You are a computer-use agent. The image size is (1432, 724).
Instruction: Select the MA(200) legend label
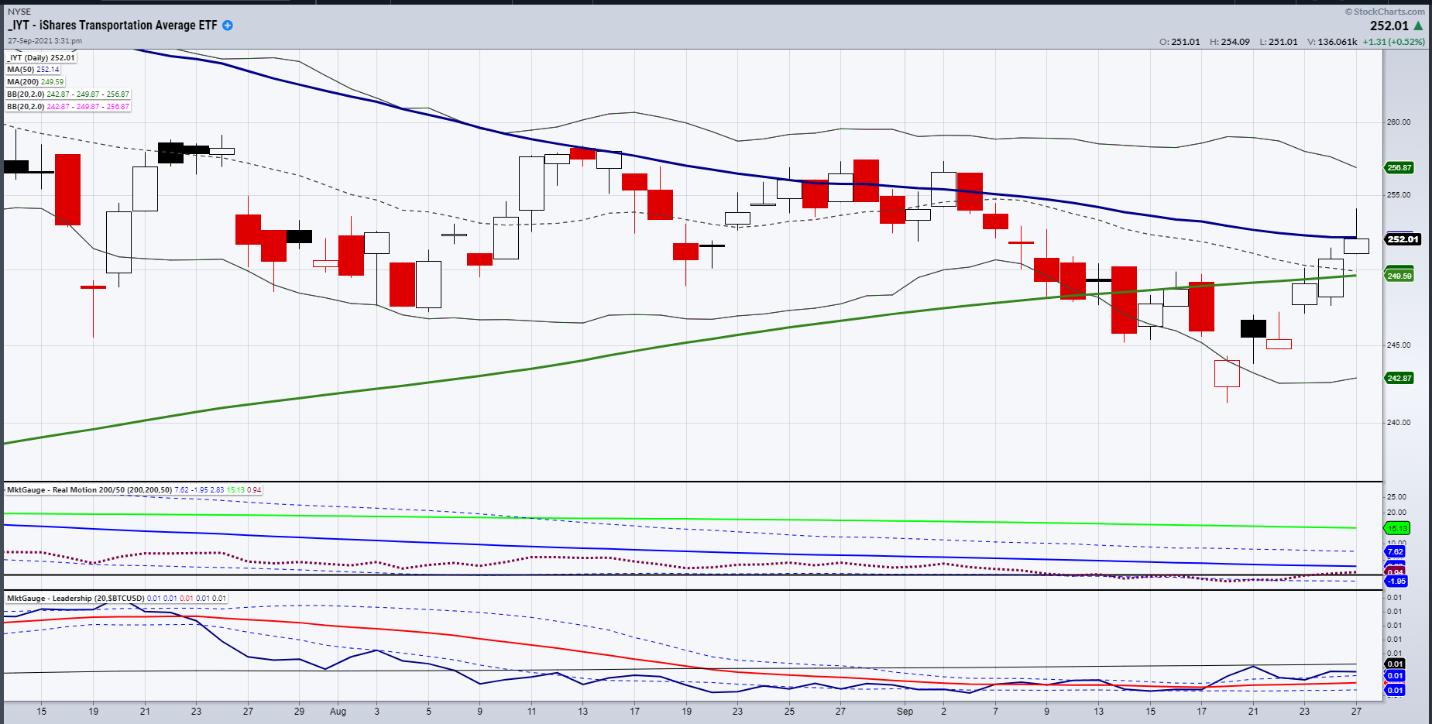point(28,81)
